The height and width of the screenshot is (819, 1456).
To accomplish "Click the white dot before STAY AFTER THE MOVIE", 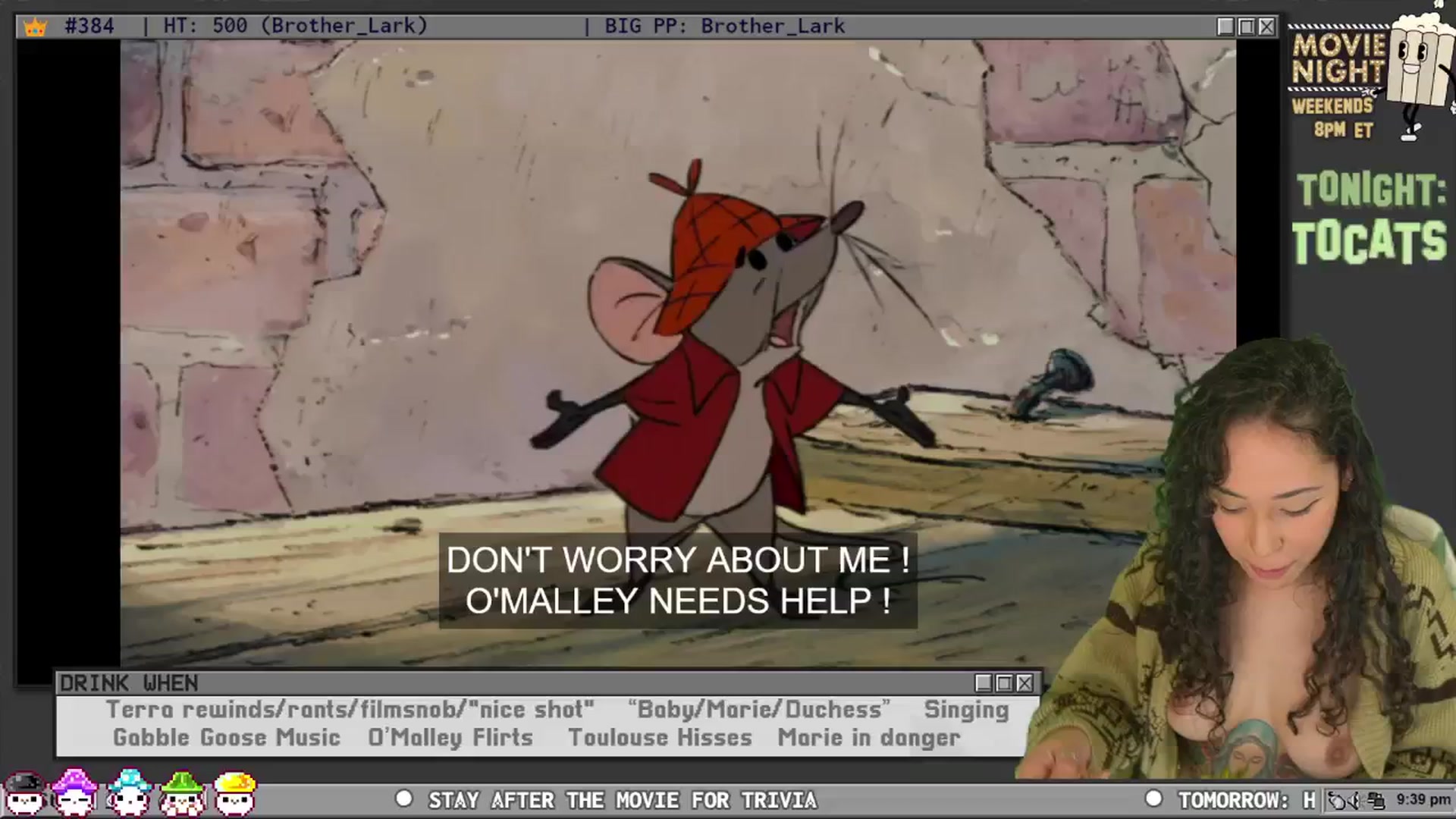I will (x=404, y=799).
